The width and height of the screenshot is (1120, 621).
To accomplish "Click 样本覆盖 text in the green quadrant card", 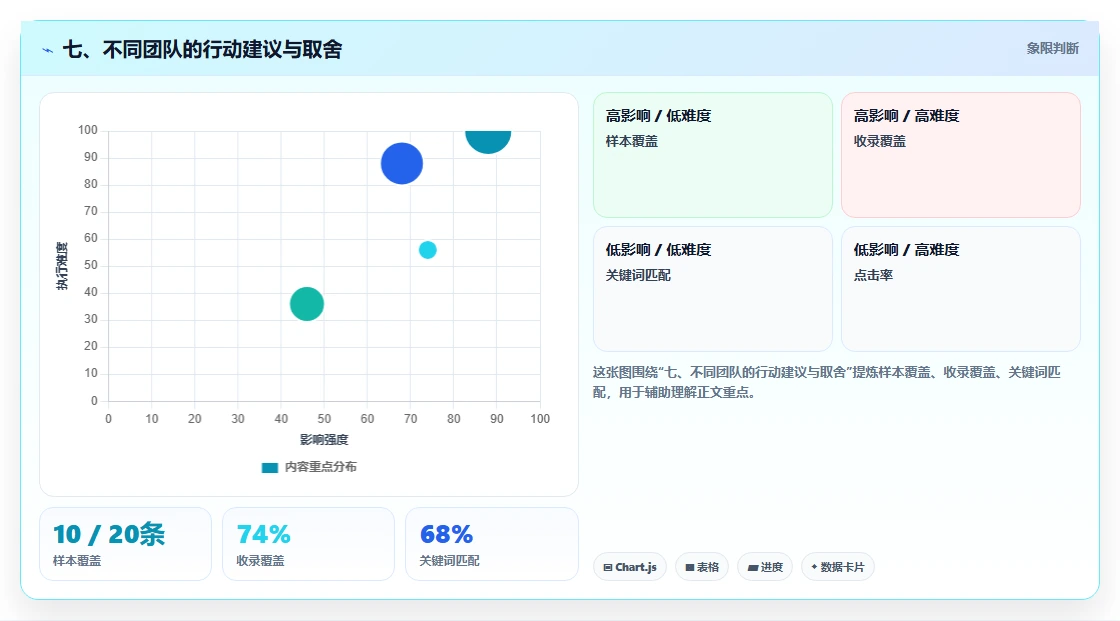I will [631, 141].
